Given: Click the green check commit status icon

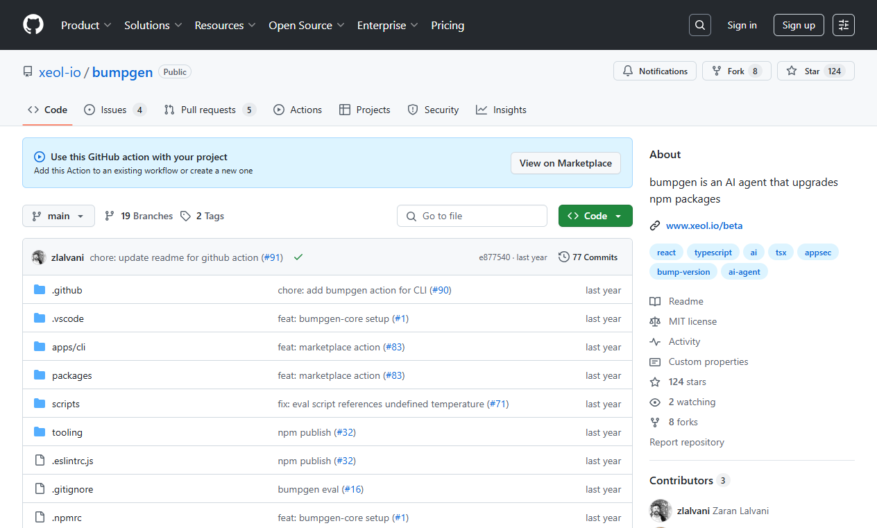Looking at the screenshot, I should [298, 257].
